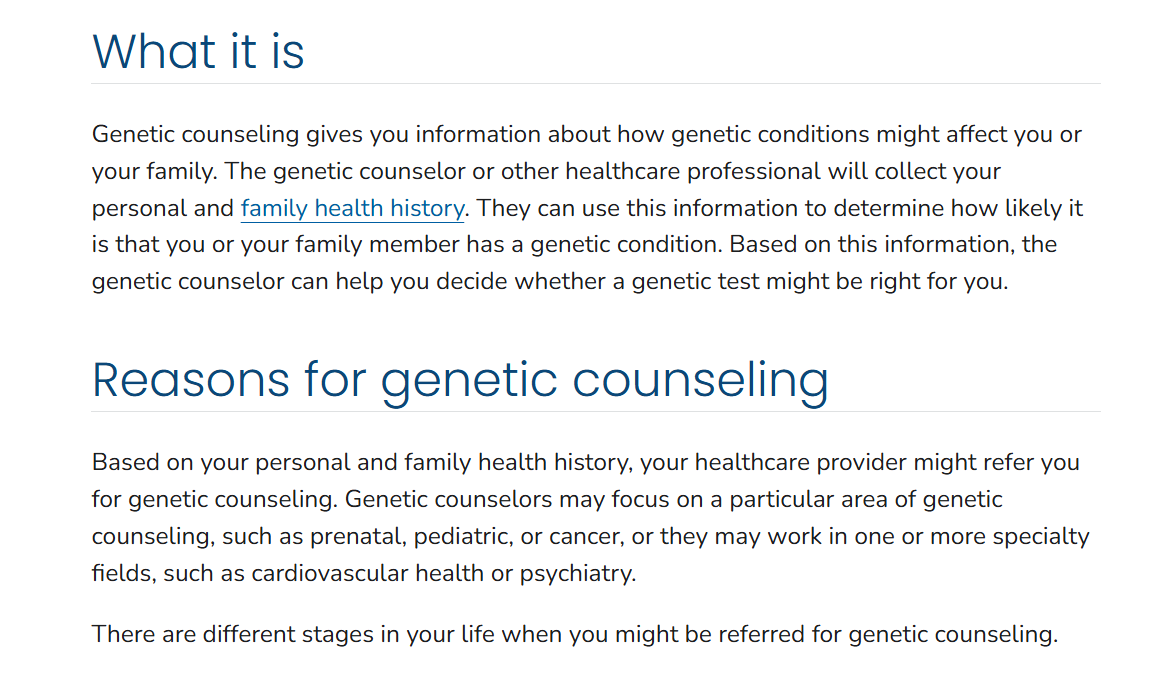Click the "What it is" heading
The width and height of the screenshot is (1172, 694).
point(198,51)
